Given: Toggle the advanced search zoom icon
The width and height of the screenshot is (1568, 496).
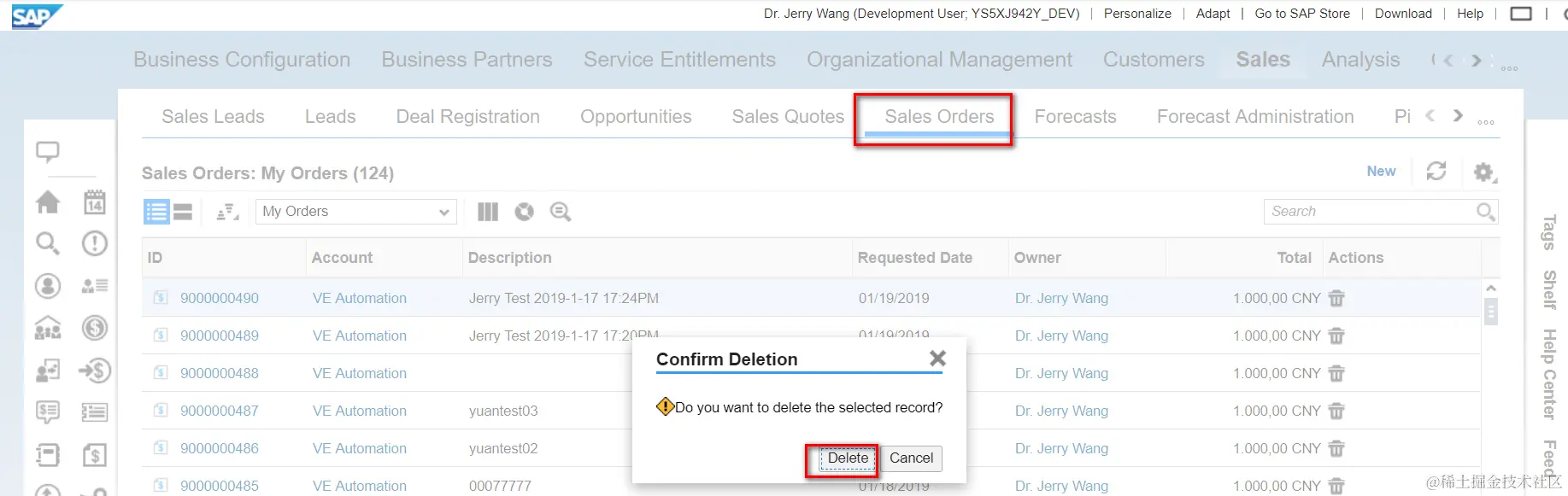Looking at the screenshot, I should click(x=561, y=212).
